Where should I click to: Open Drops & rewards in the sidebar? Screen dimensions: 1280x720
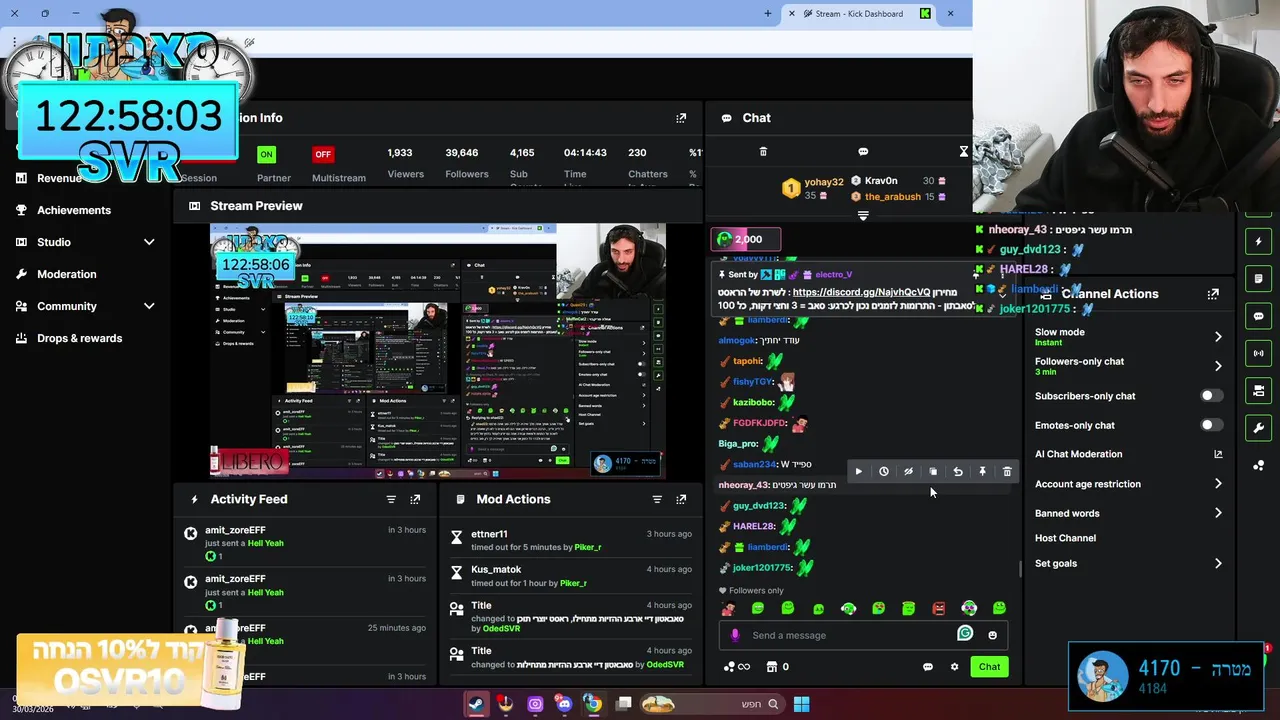(x=80, y=338)
